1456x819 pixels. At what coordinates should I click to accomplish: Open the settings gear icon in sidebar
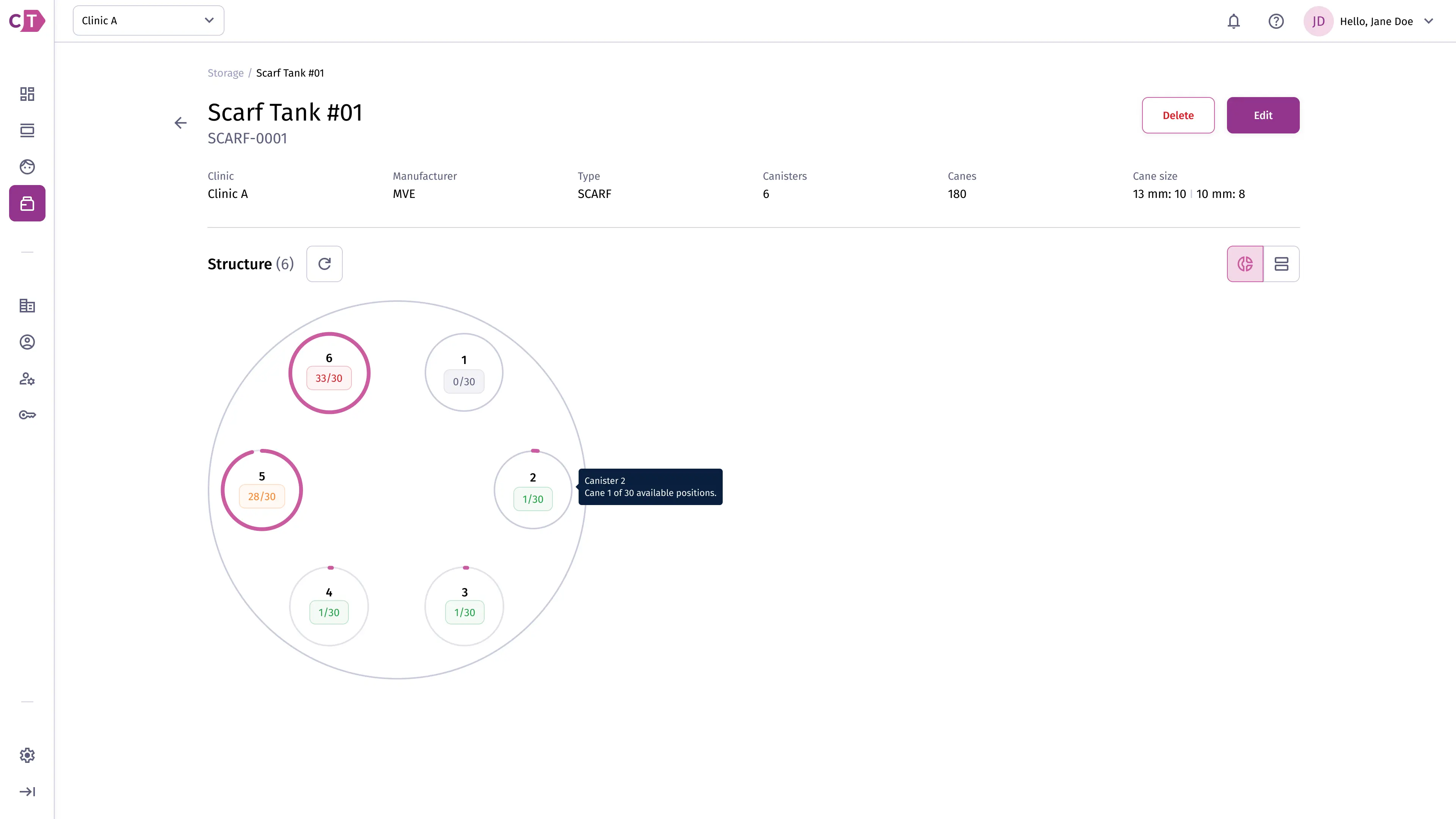27,755
